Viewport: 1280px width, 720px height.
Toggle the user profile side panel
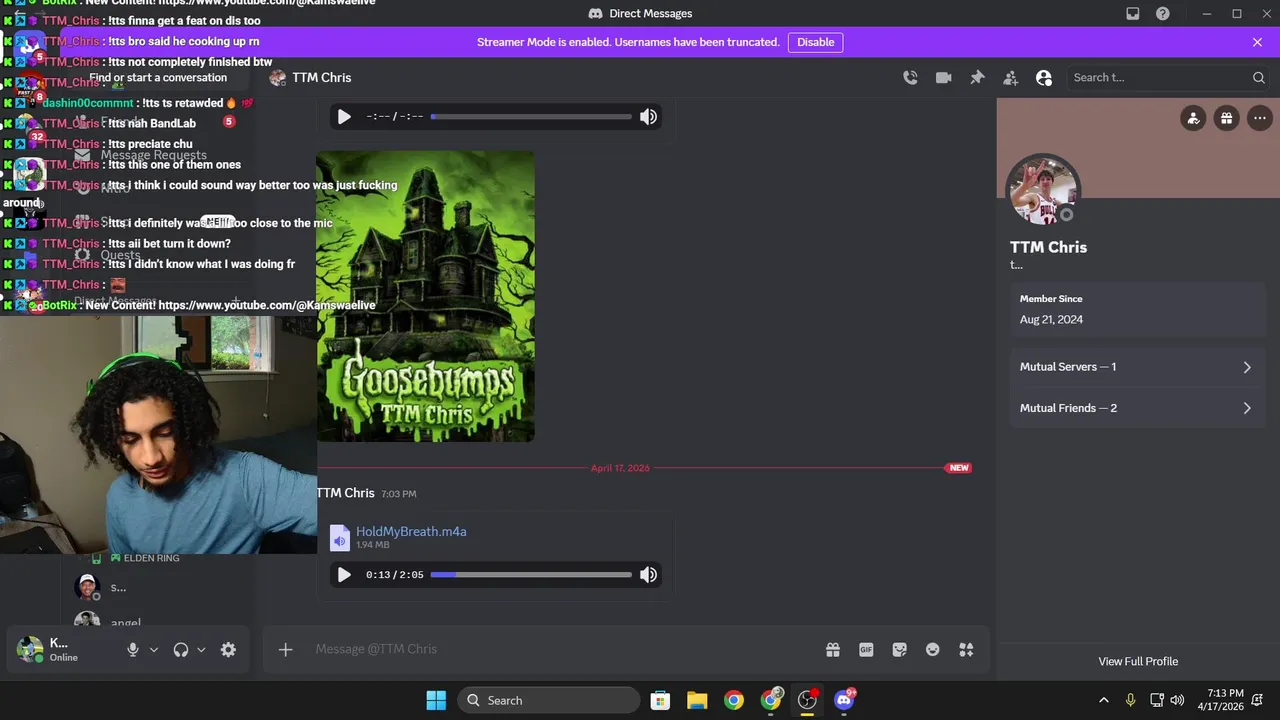(x=1044, y=78)
